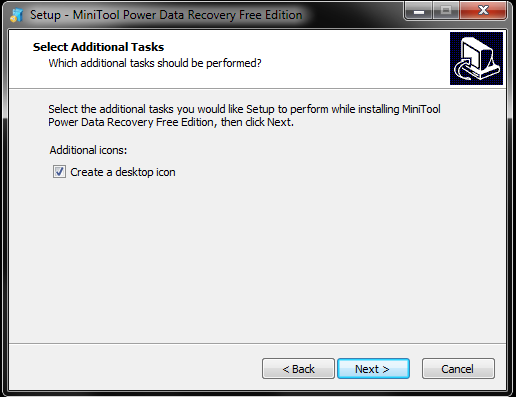Click the 'Create a desktop icon' label text

pos(123,172)
